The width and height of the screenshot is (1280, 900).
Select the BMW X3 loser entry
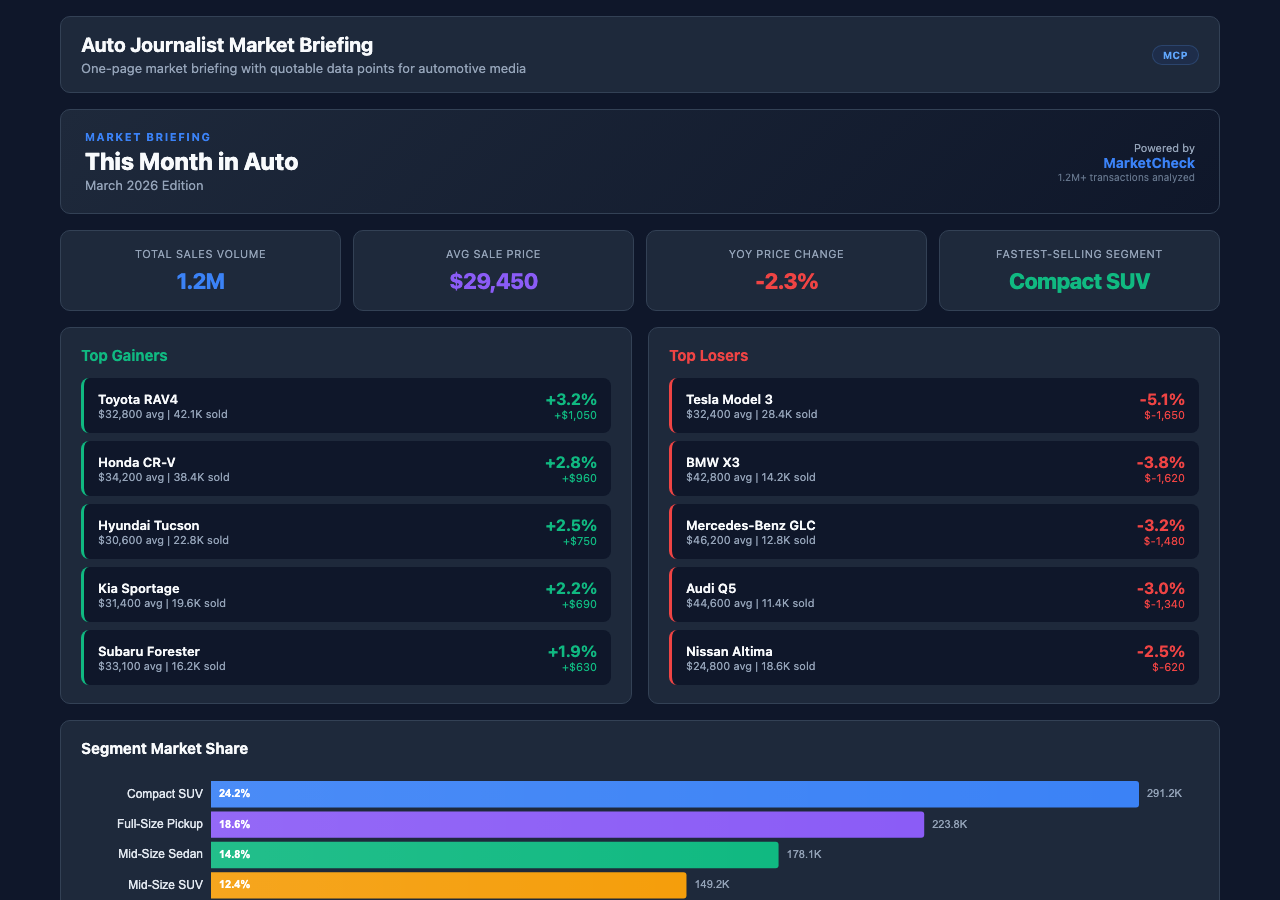933,468
